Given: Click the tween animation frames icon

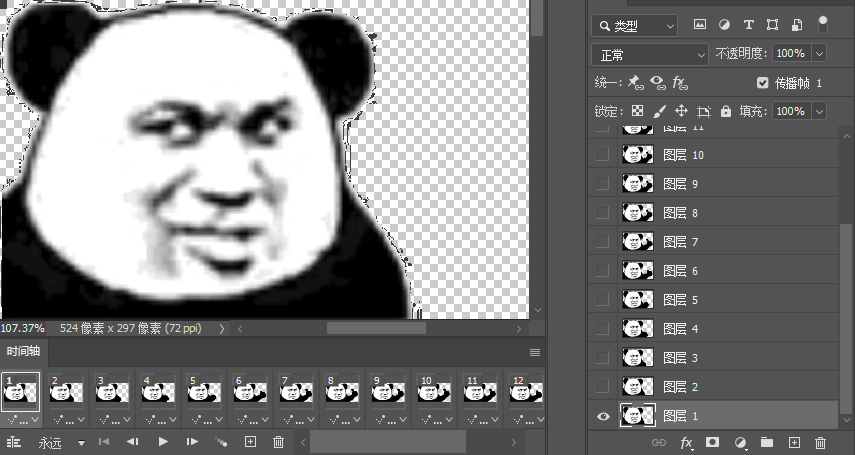Looking at the screenshot, I should pyautogui.click(x=221, y=442).
